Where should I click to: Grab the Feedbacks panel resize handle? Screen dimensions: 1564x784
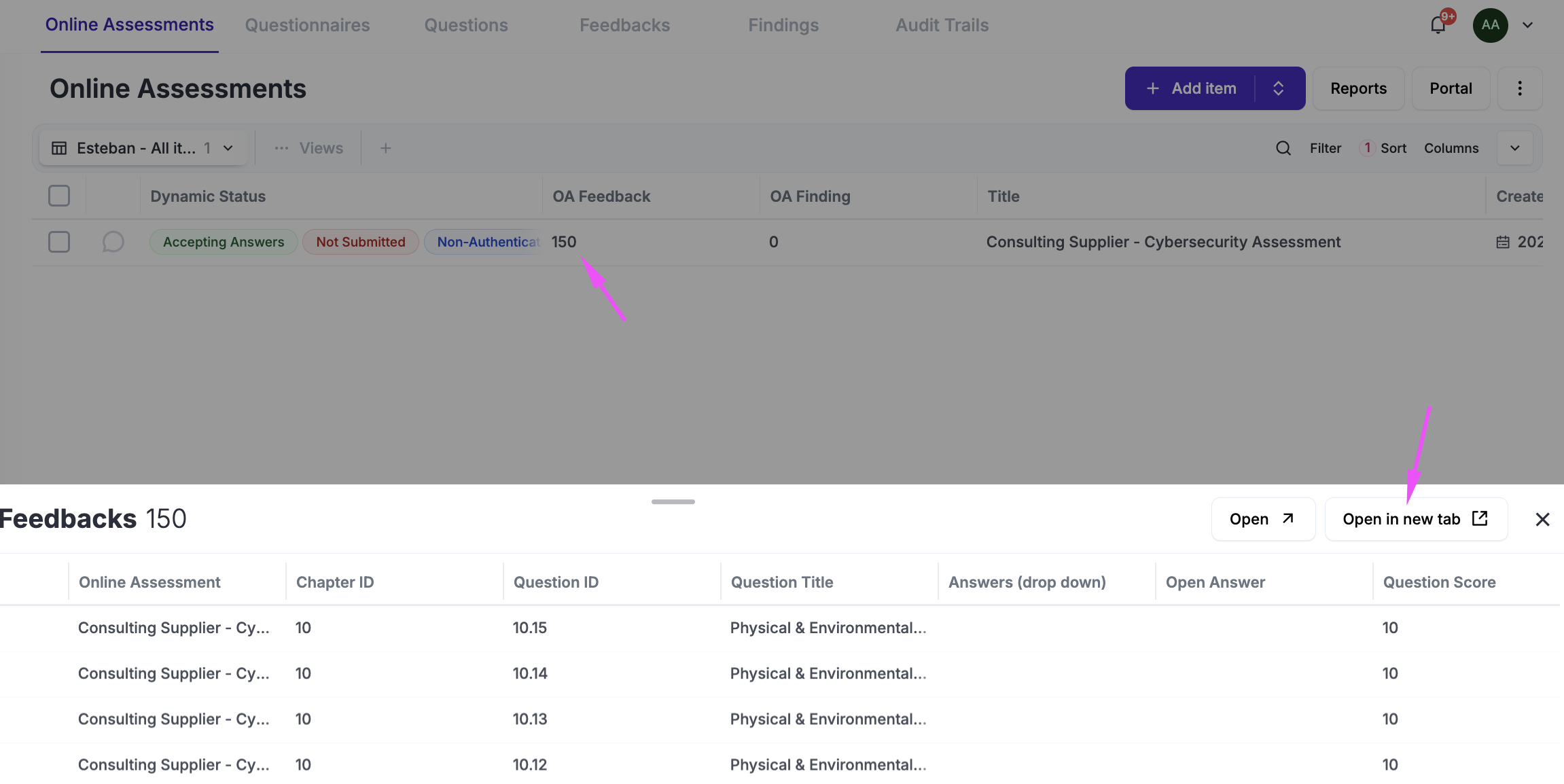point(673,502)
